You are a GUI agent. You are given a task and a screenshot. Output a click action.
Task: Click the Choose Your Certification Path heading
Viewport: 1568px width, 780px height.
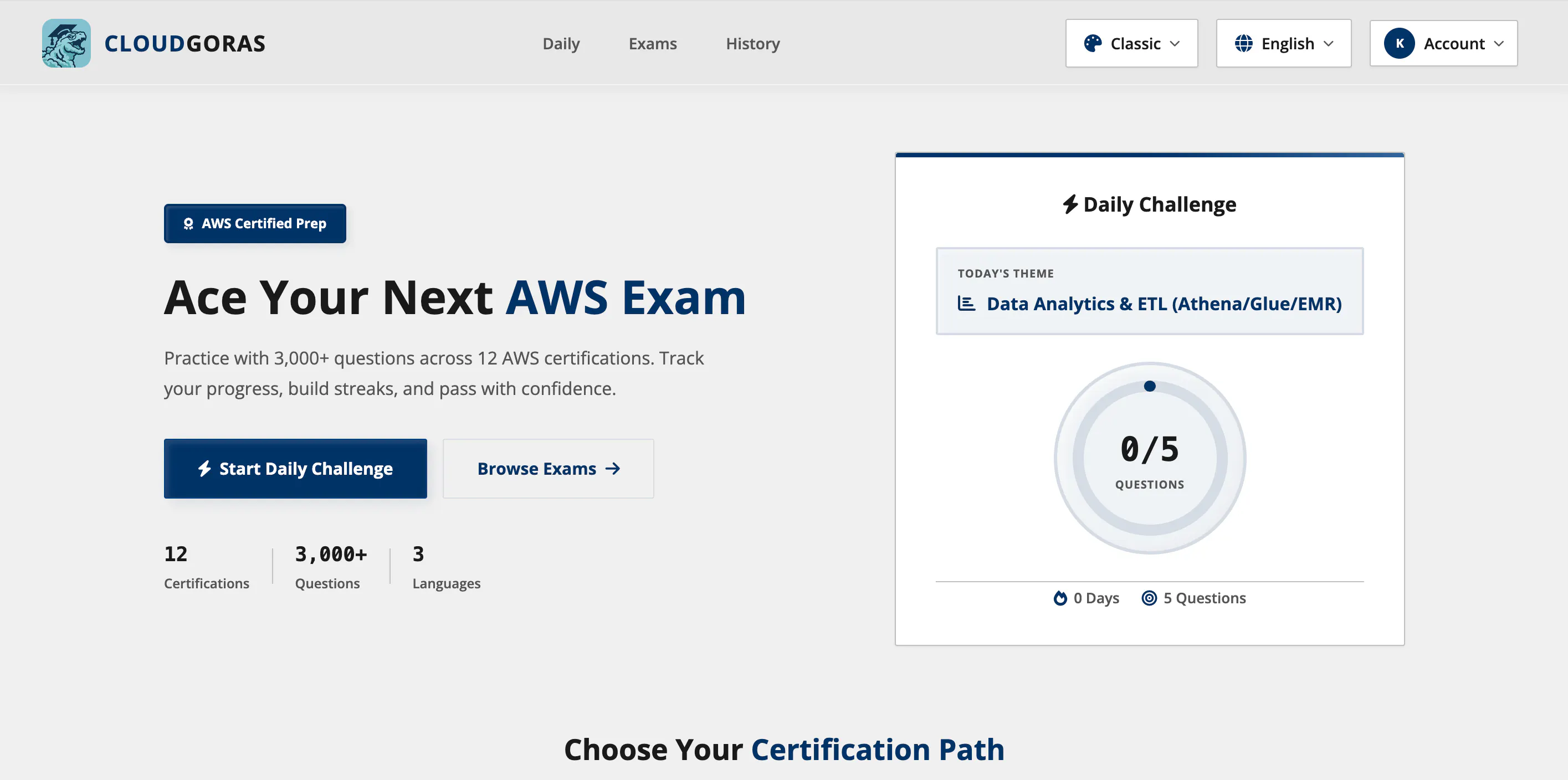784,749
